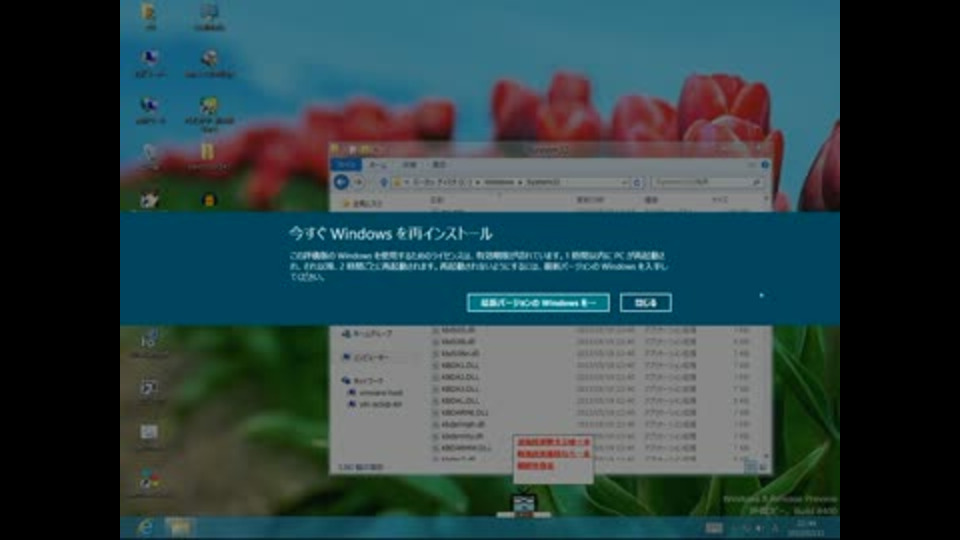Sort by the 更新日時 column header
960x540 pixels.
click(x=590, y=200)
